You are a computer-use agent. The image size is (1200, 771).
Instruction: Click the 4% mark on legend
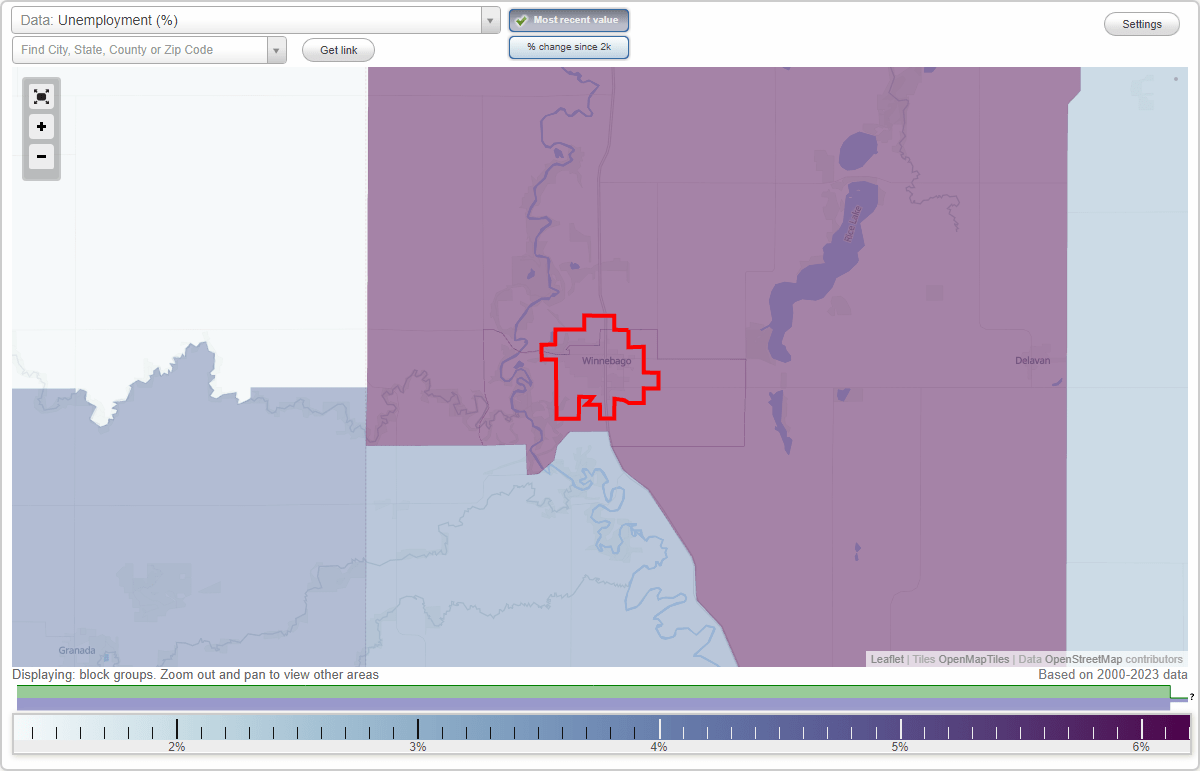coord(659,747)
